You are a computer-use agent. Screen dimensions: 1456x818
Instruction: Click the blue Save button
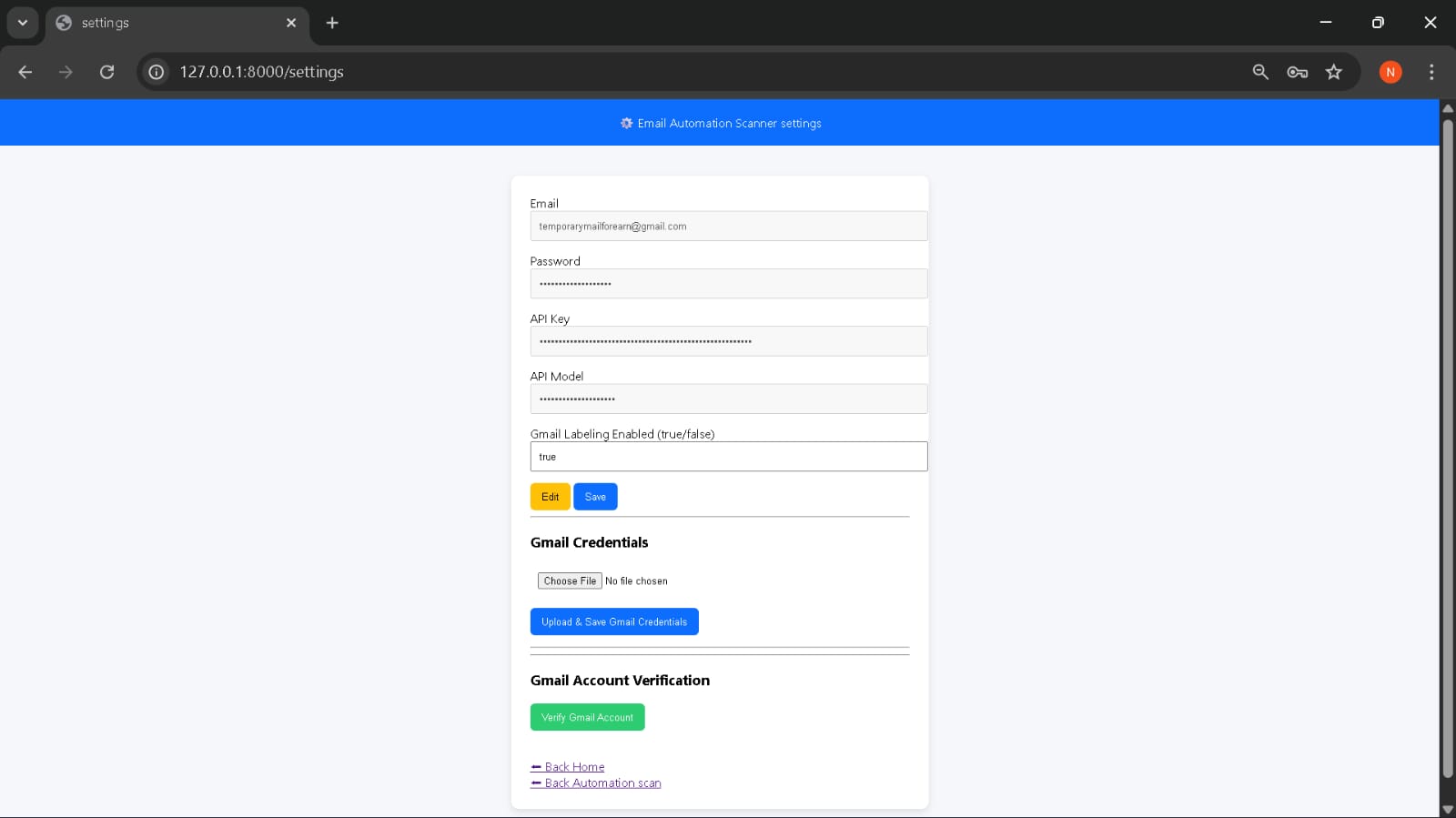tap(595, 497)
